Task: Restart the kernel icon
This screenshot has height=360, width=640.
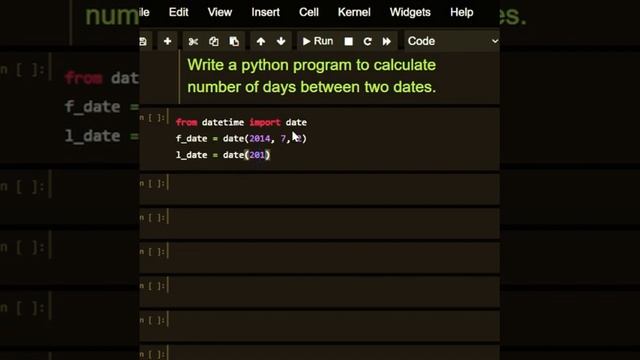Action: click(367, 41)
